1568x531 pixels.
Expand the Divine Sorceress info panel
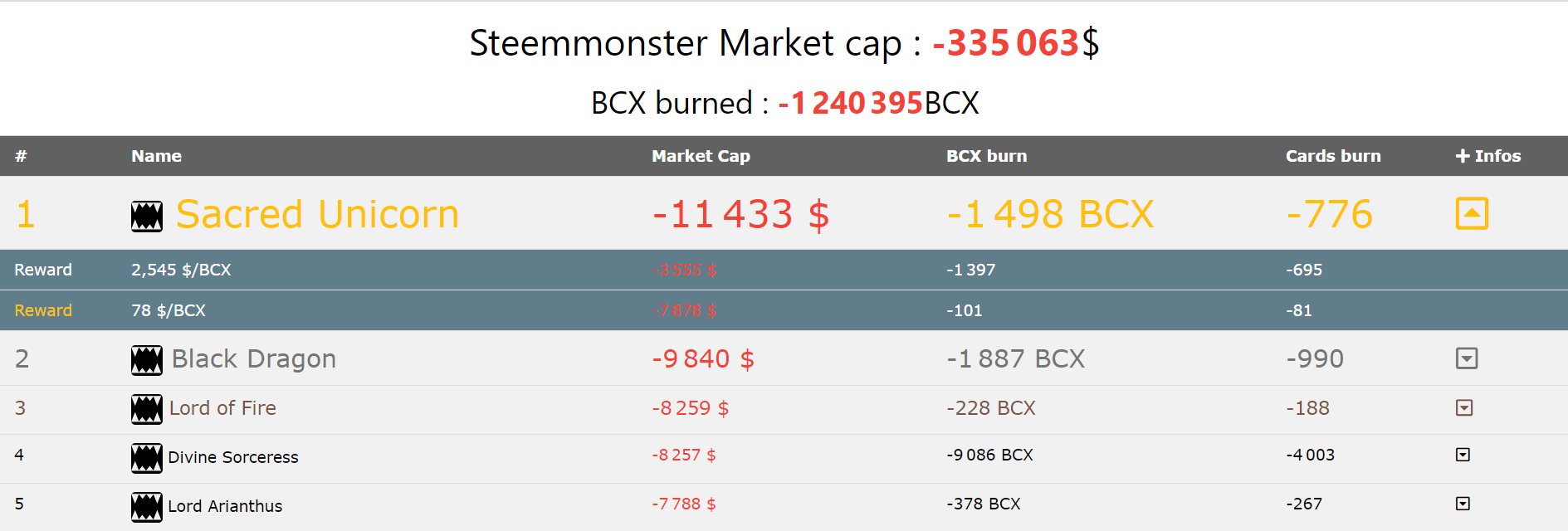coord(1464,455)
